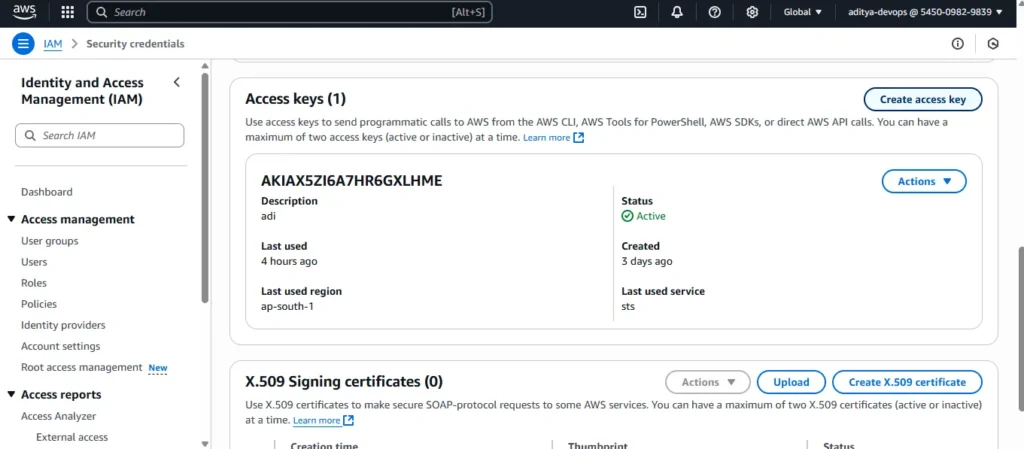Toggle the hamburger navigation menu
Image resolution: width=1024 pixels, height=449 pixels.
click(x=23, y=44)
